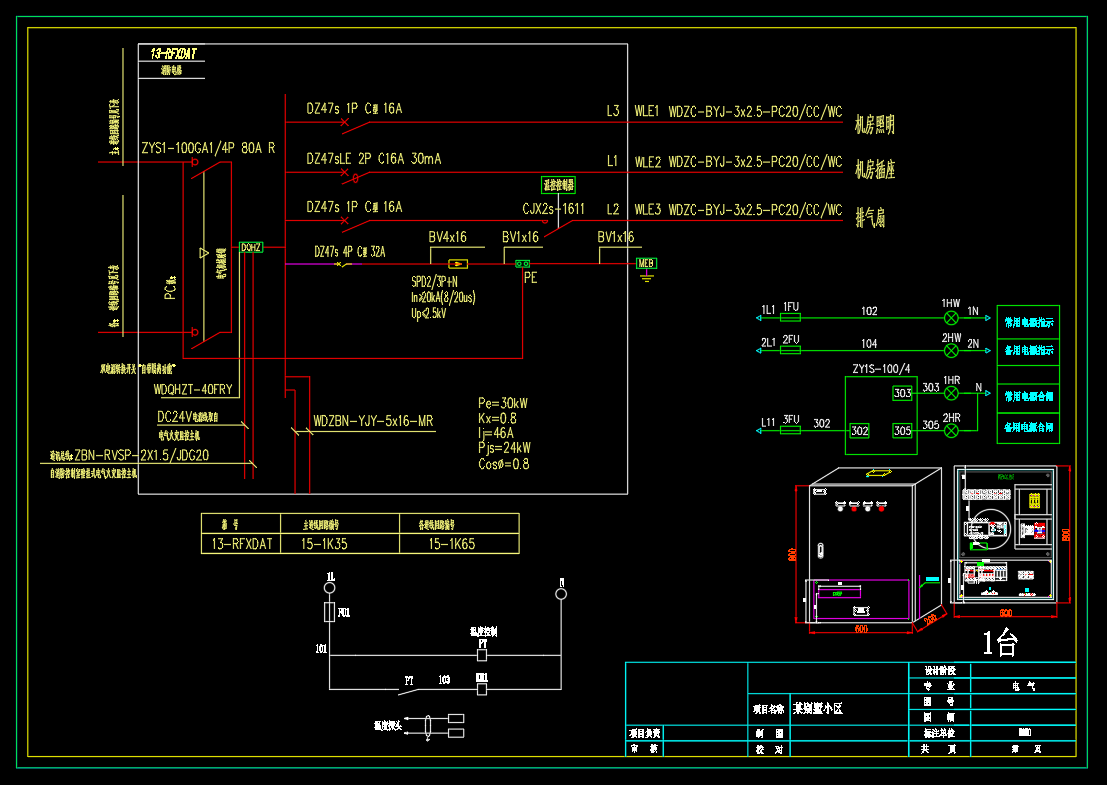Click the Kx=0.8 value
The height and width of the screenshot is (785, 1107).
[497, 419]
